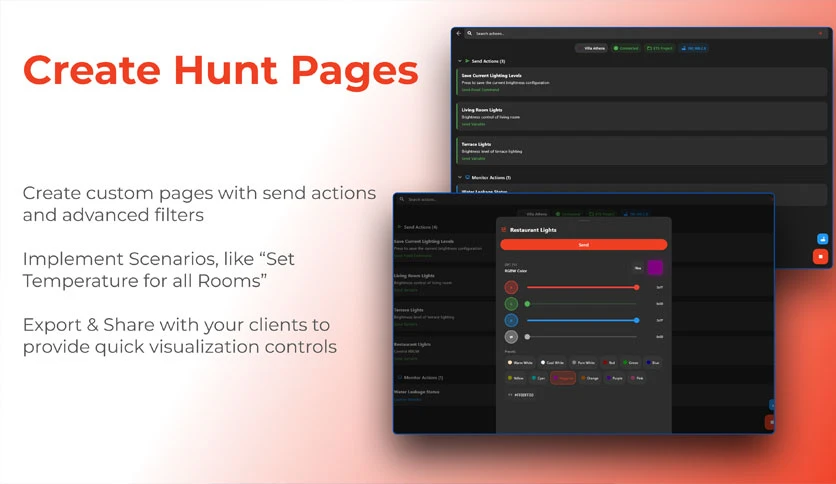Image resolution: width=836 pixels, height=484 pixels.
Task: Click the Monitor Actions (1) header in front window
Action: click(420, 377)
